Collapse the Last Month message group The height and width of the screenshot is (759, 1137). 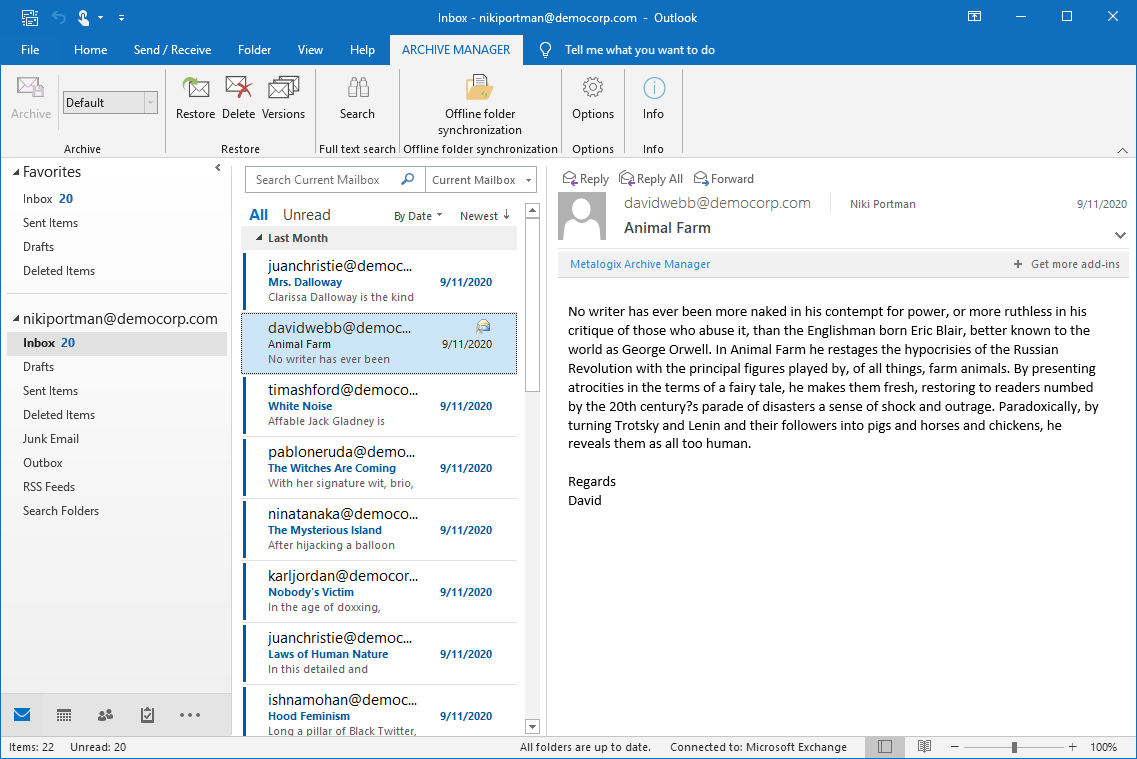(260, 238)
